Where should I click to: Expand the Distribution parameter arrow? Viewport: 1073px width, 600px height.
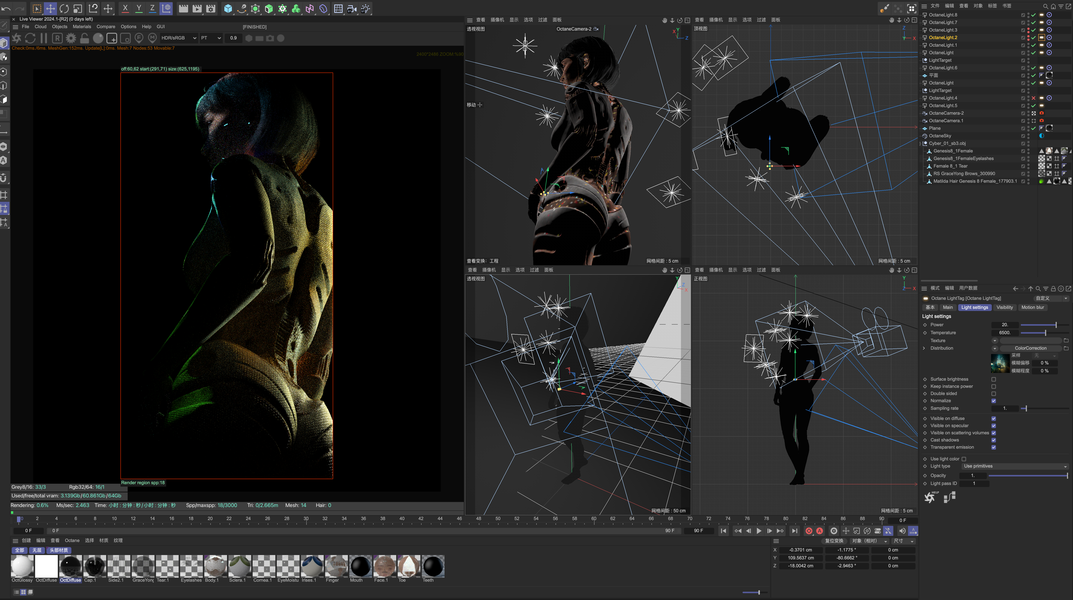coord(924,348)
